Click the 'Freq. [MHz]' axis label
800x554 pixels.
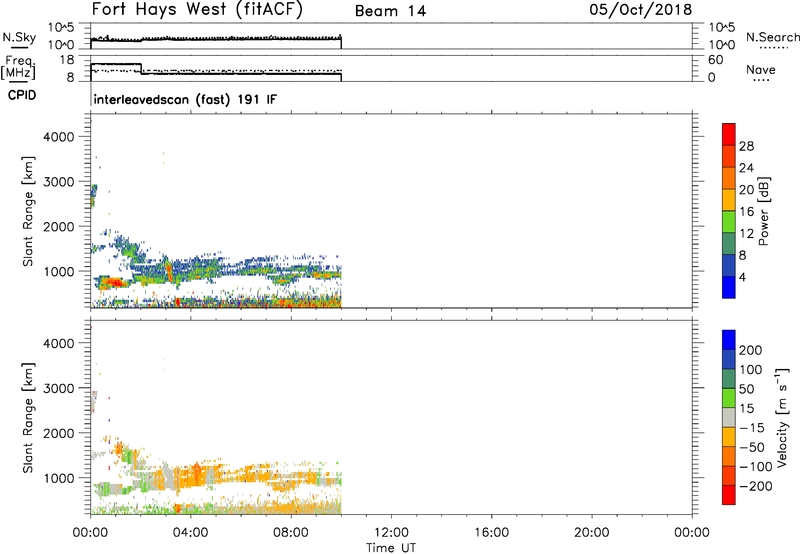coord(18,67)
